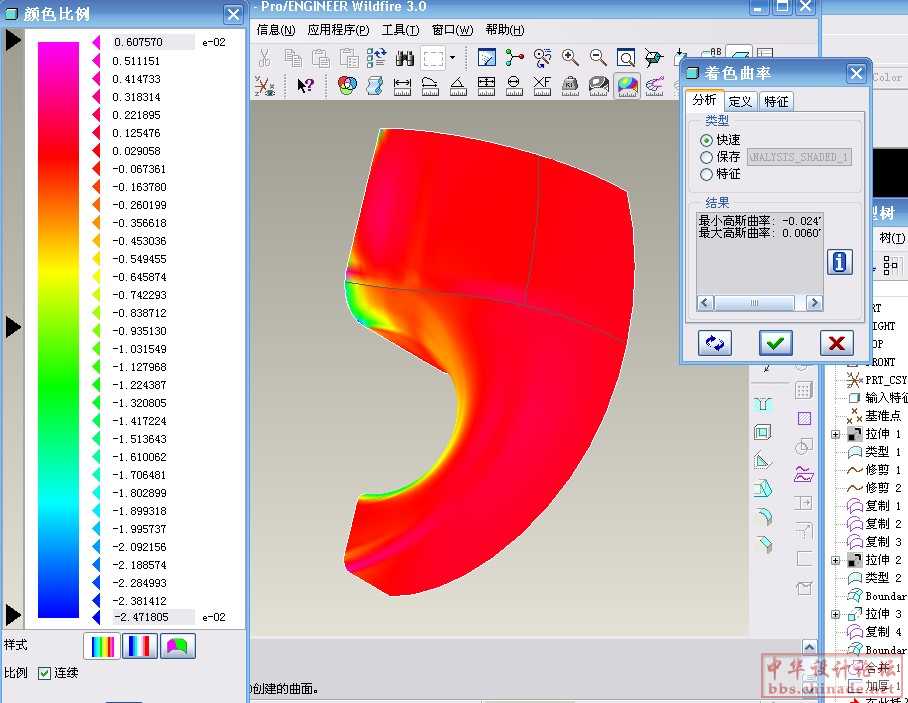Click the red X cancel button

click(x=836, y=343)
